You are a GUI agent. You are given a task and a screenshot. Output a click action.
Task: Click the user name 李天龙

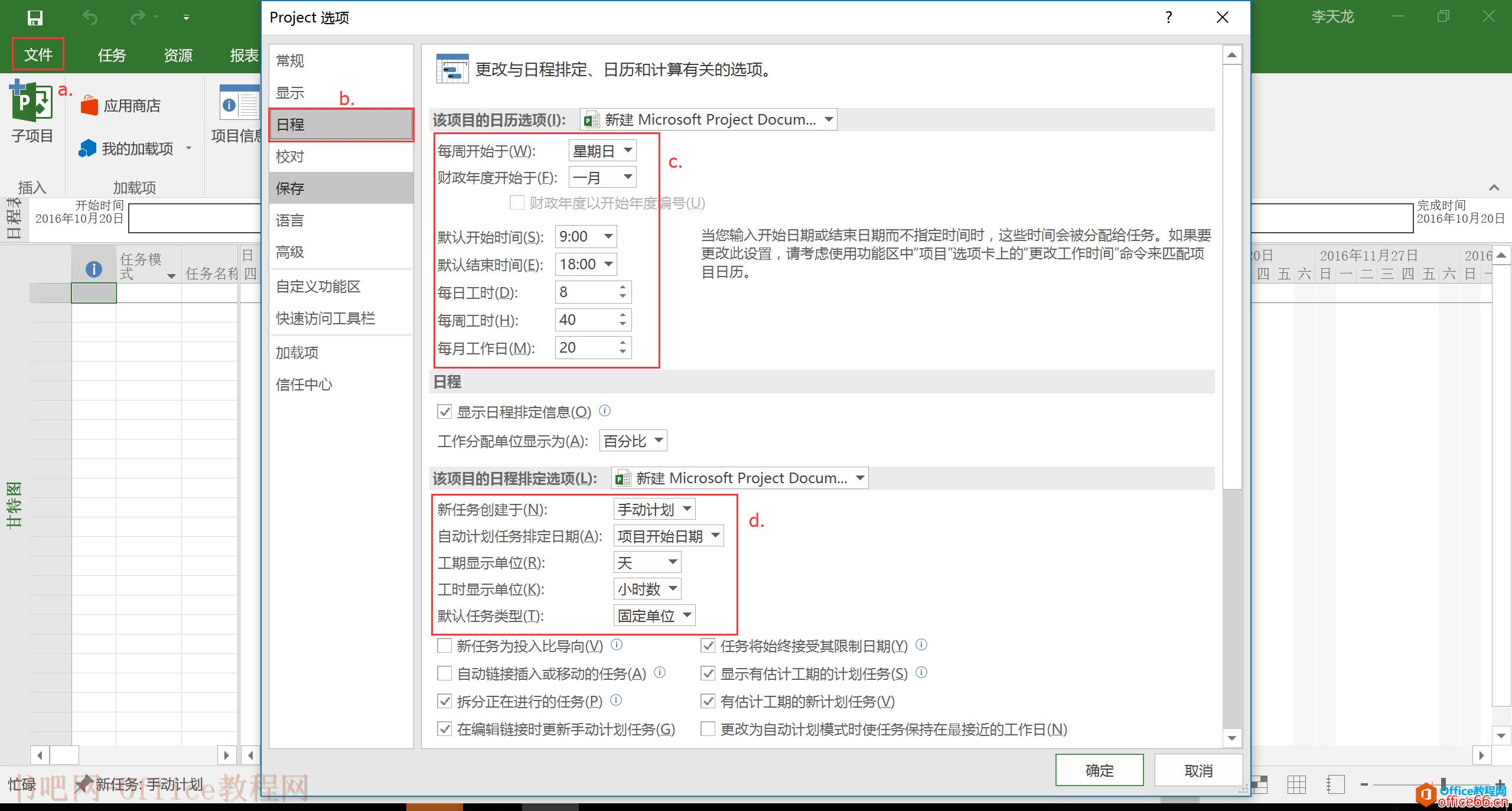point(1332,17)
